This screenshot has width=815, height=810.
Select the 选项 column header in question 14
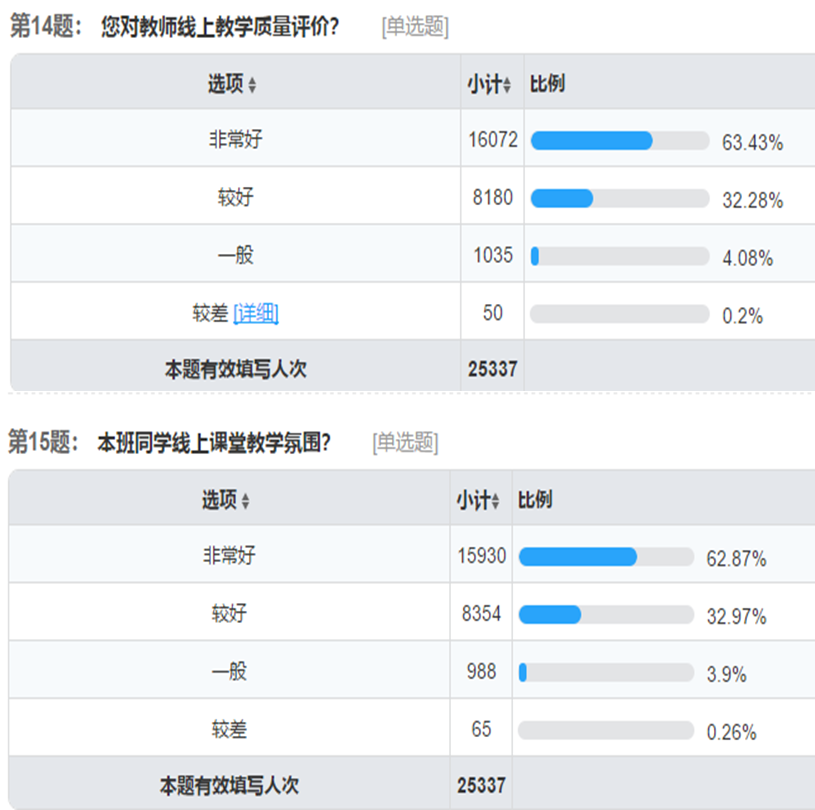[226, 84]
